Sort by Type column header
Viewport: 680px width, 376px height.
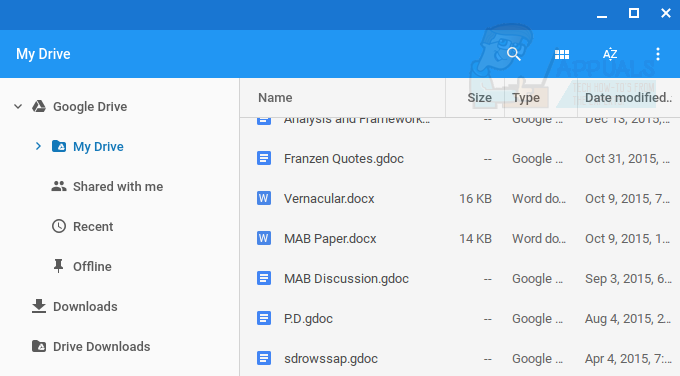click(526, 98)
